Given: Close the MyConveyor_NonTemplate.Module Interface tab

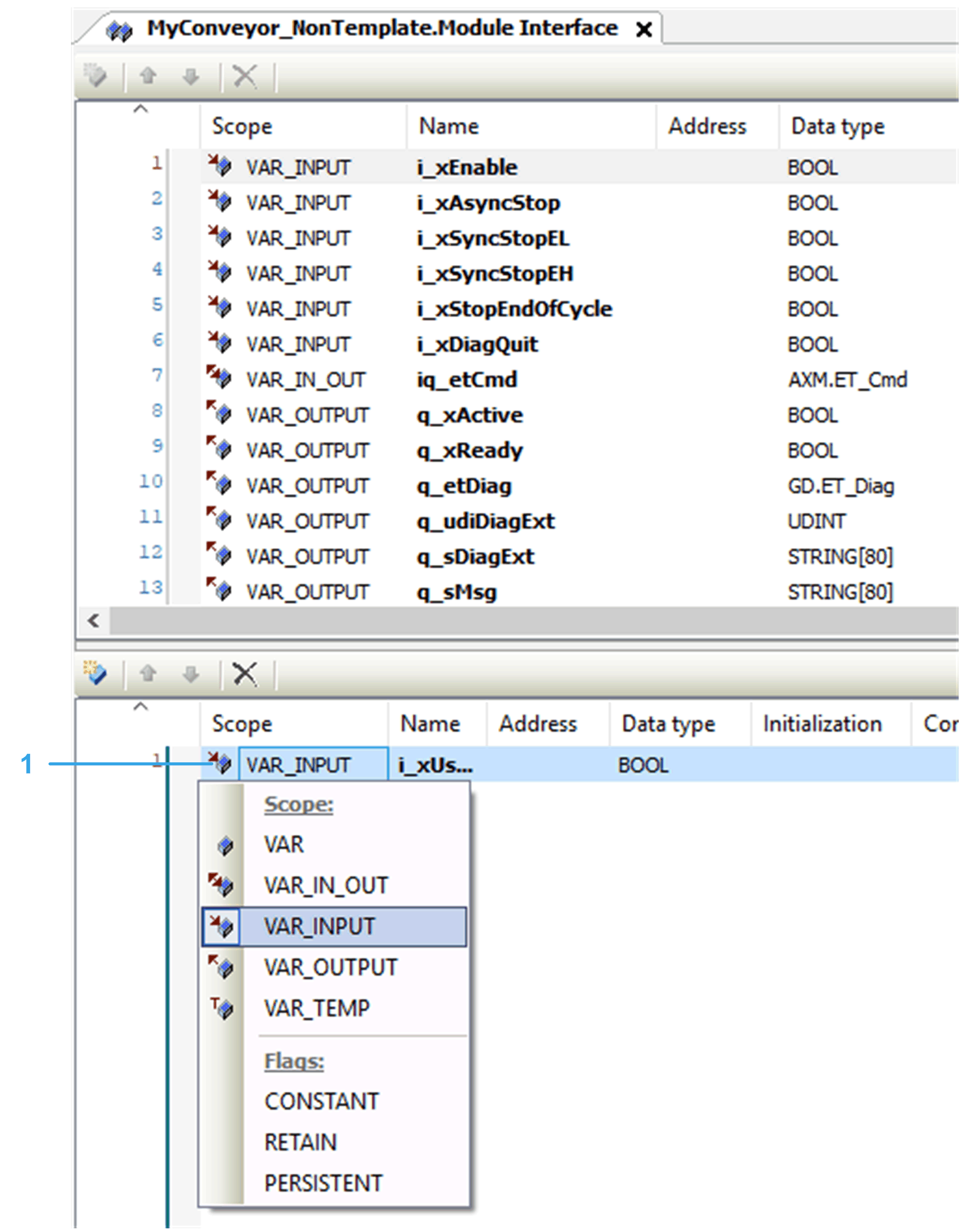Looking at the screenshot, I should (644, 29).
